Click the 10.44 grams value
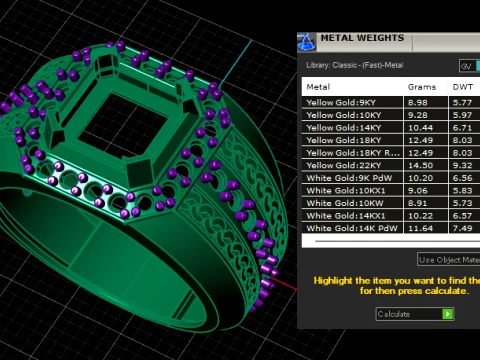This screenshot has height=360, width=480. [420, 128]
